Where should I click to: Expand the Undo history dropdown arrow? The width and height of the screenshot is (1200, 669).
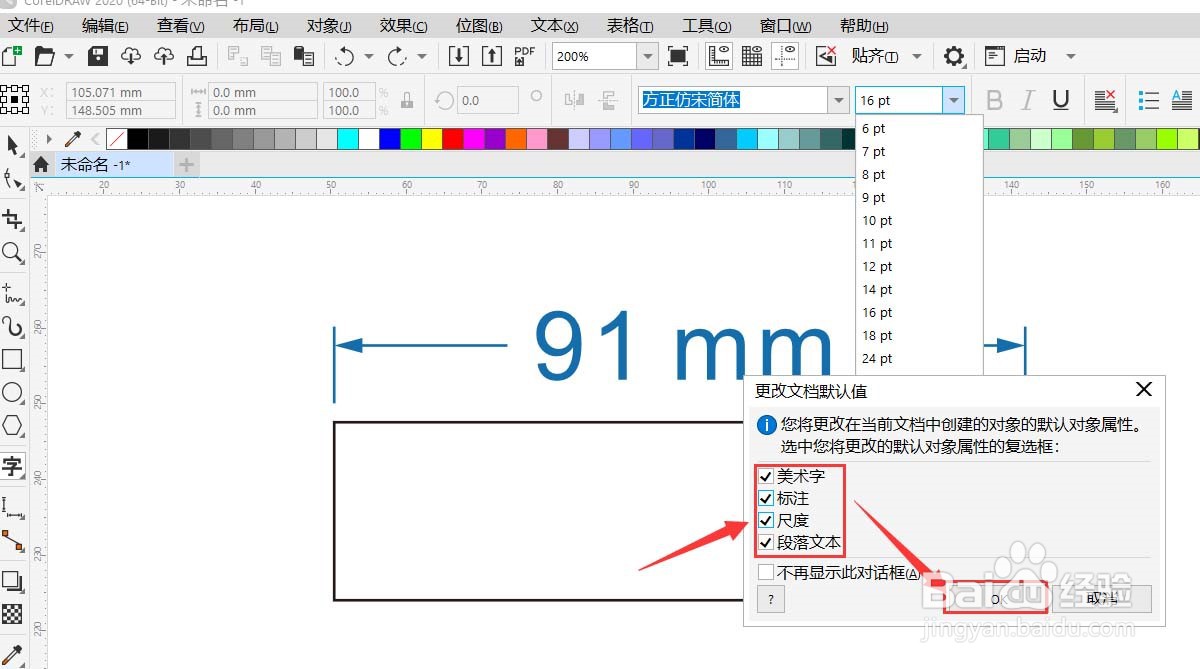[369, 56]
